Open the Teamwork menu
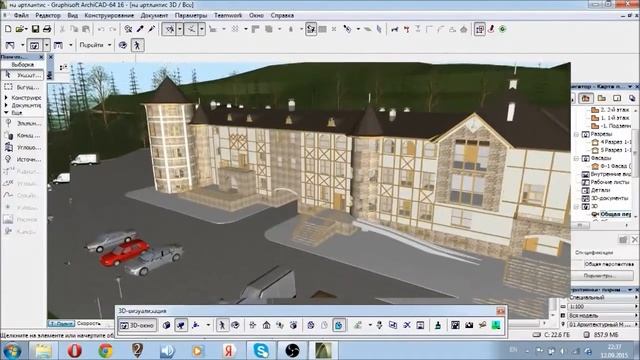 228,15
